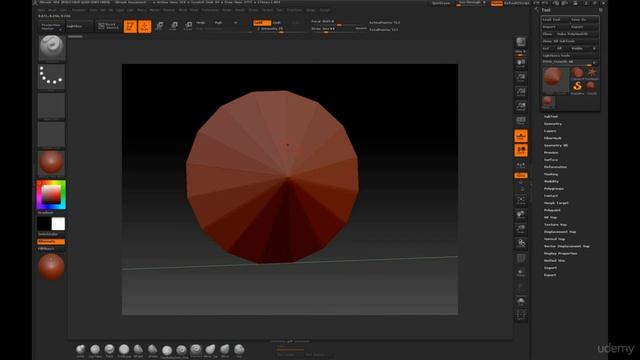The height and width of the screenshot is (360, 640).
Task: Click the QuickSave button
Action: [x=441, y=3]
